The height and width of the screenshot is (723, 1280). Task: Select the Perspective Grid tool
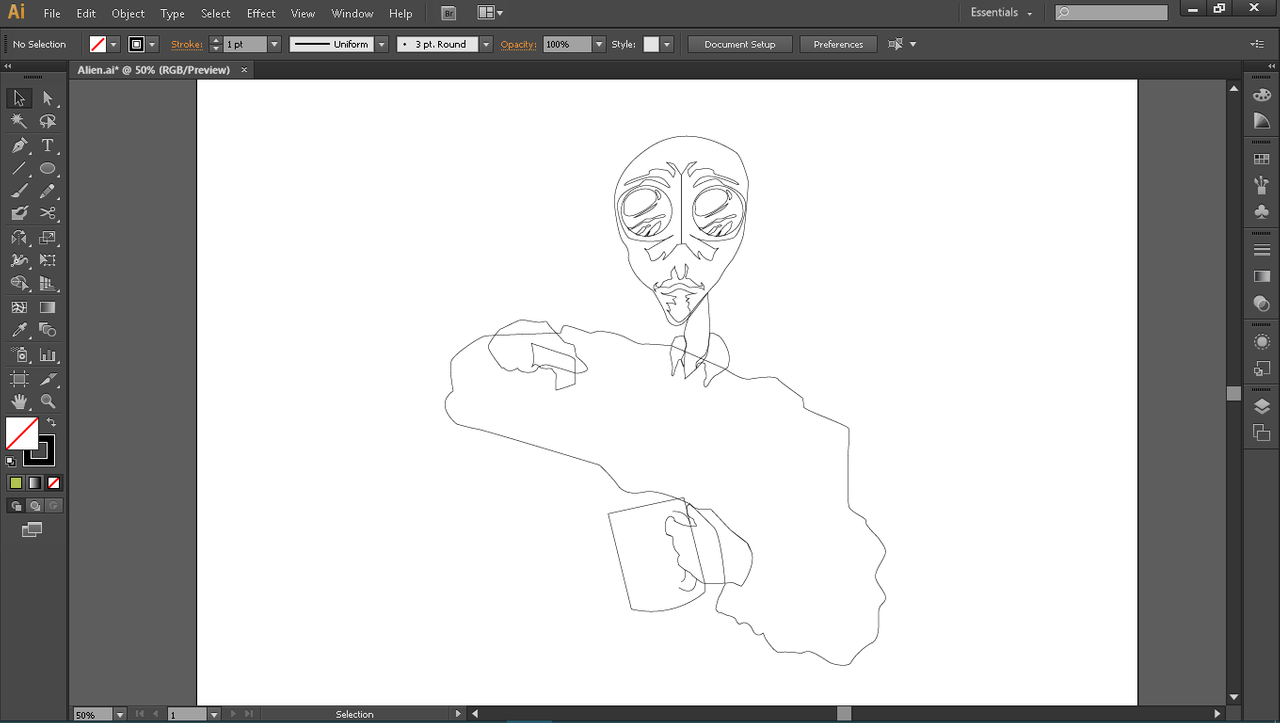(48, 284)
